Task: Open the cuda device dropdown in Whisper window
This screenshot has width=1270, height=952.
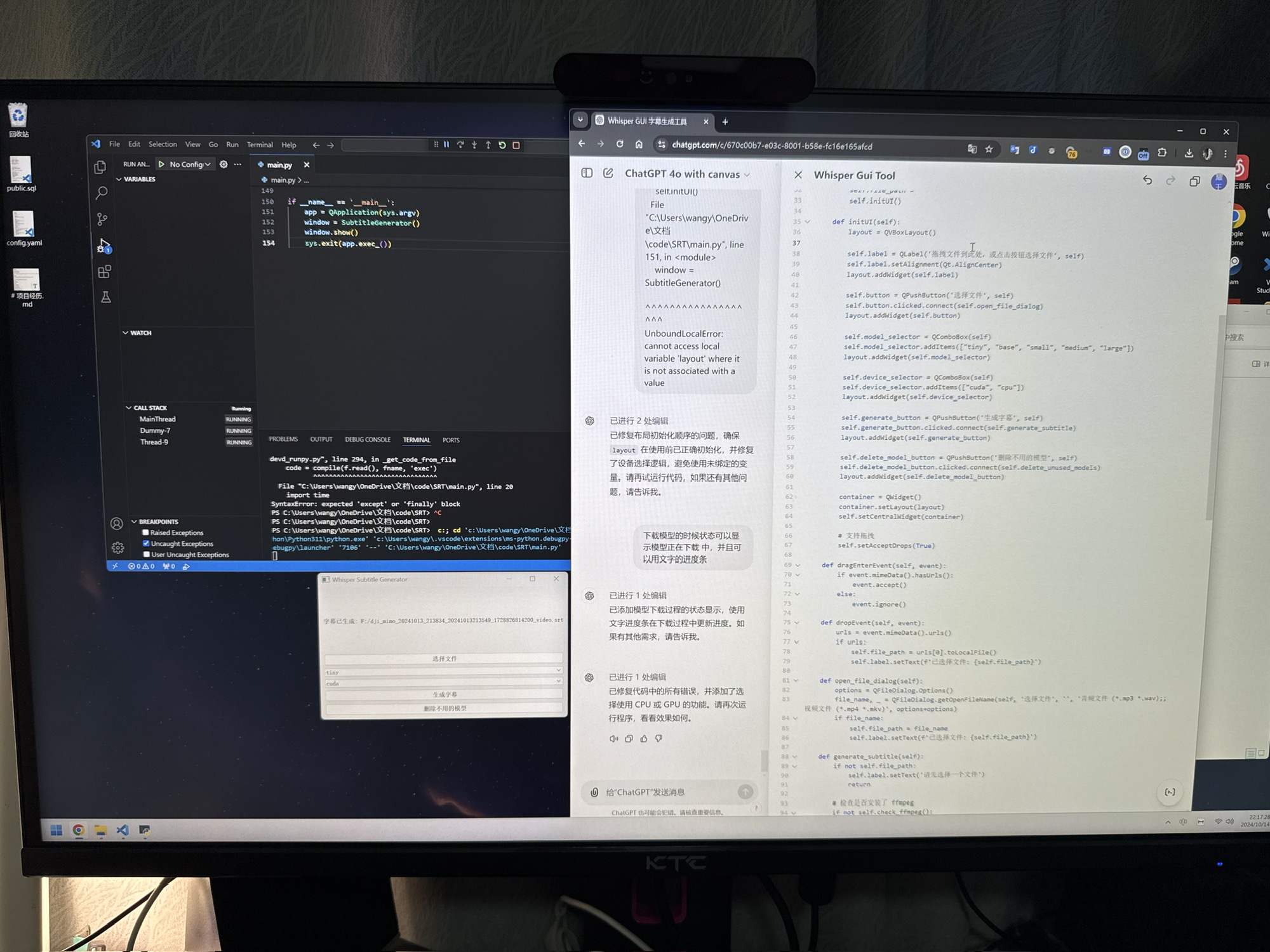Action: tap(443, 683)
